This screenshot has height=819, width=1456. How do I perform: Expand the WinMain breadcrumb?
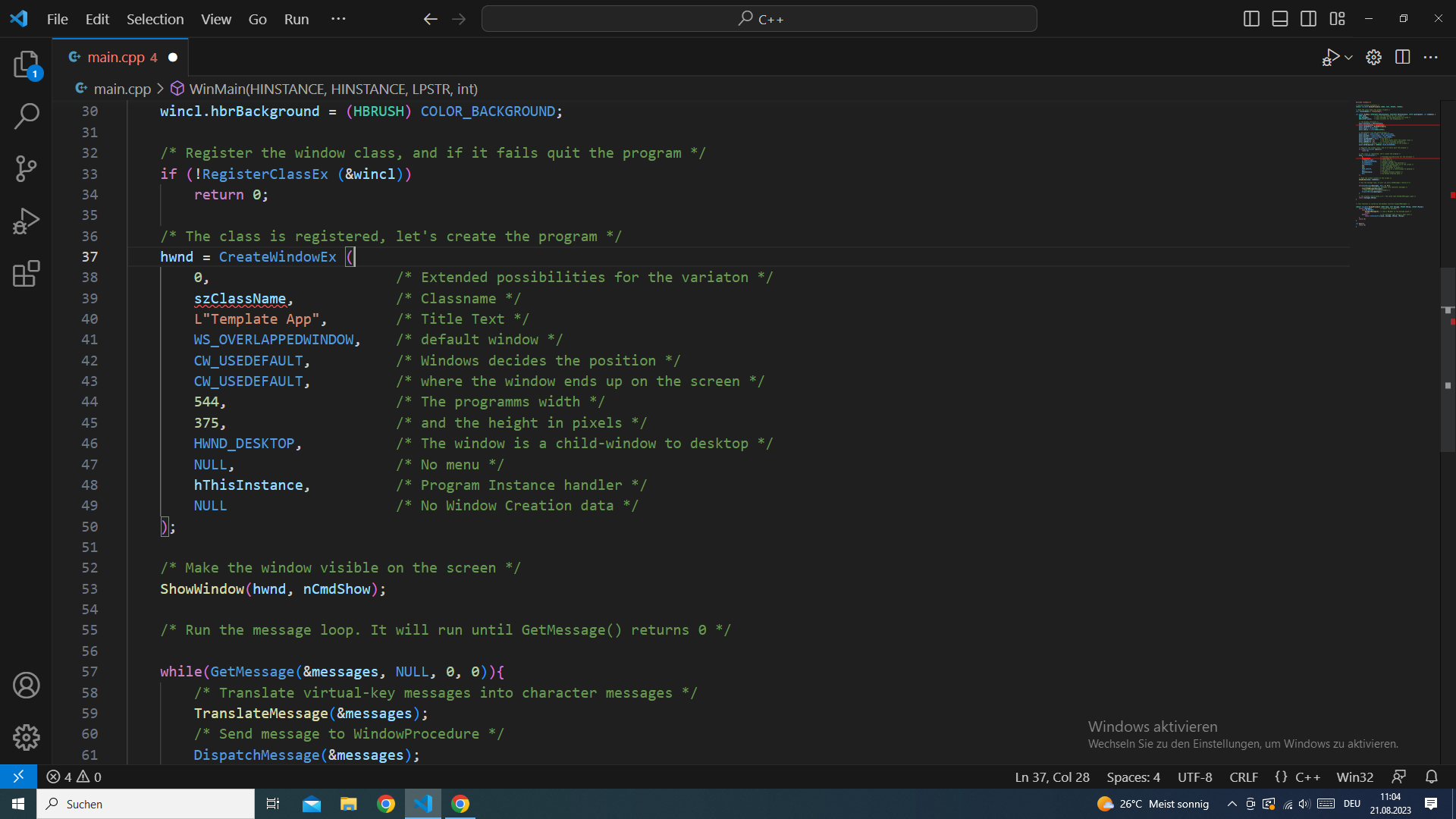point(333,89)
